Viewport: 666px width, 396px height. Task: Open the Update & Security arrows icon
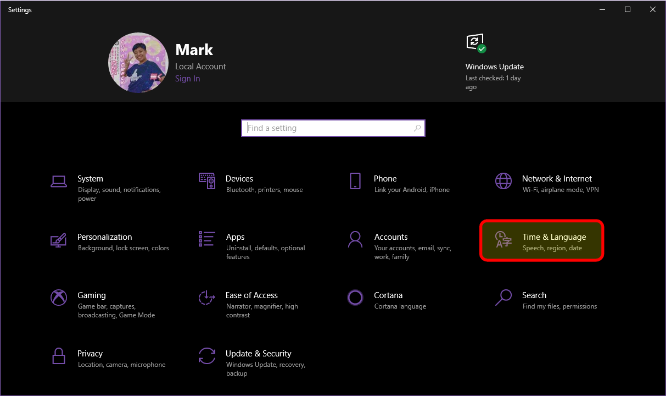(x=207, y=356)
